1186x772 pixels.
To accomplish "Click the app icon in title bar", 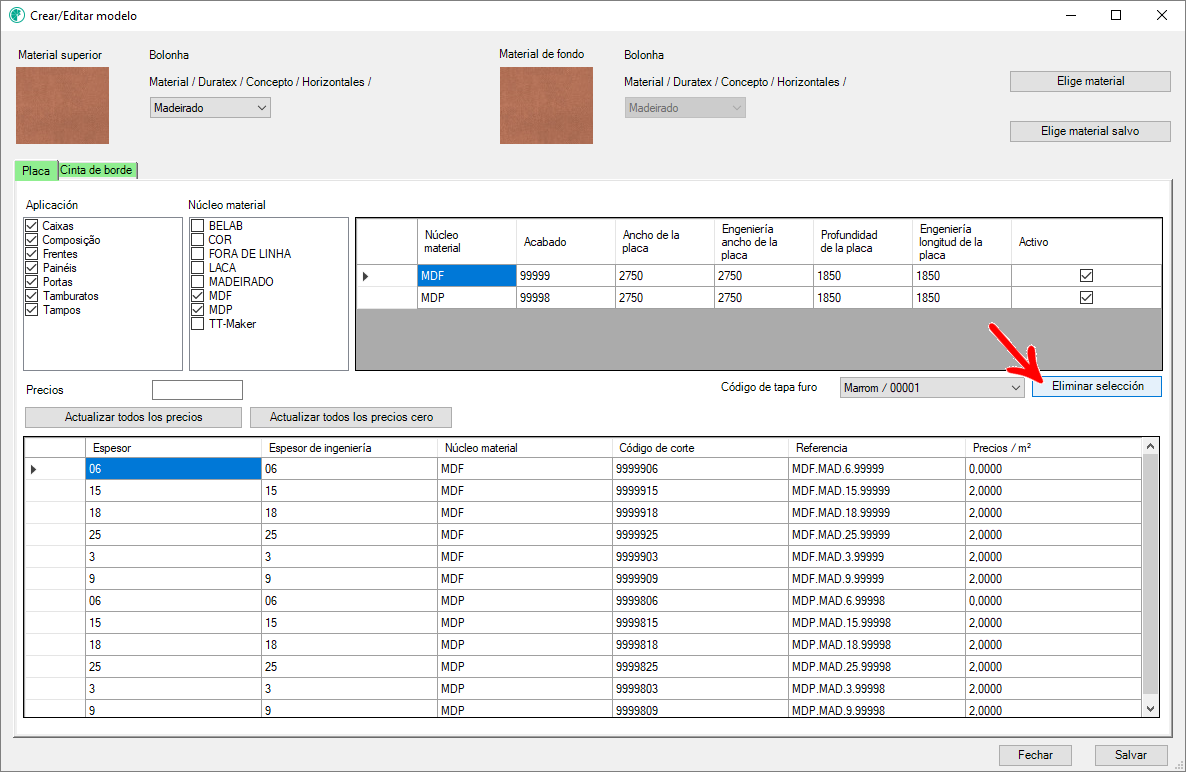I will (16, 16).
